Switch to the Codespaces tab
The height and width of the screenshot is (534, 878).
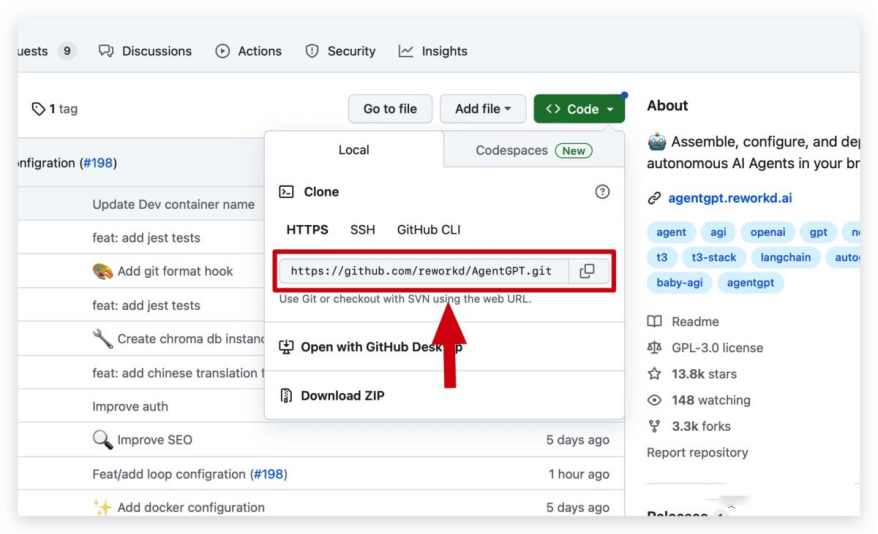pos(534,151)
